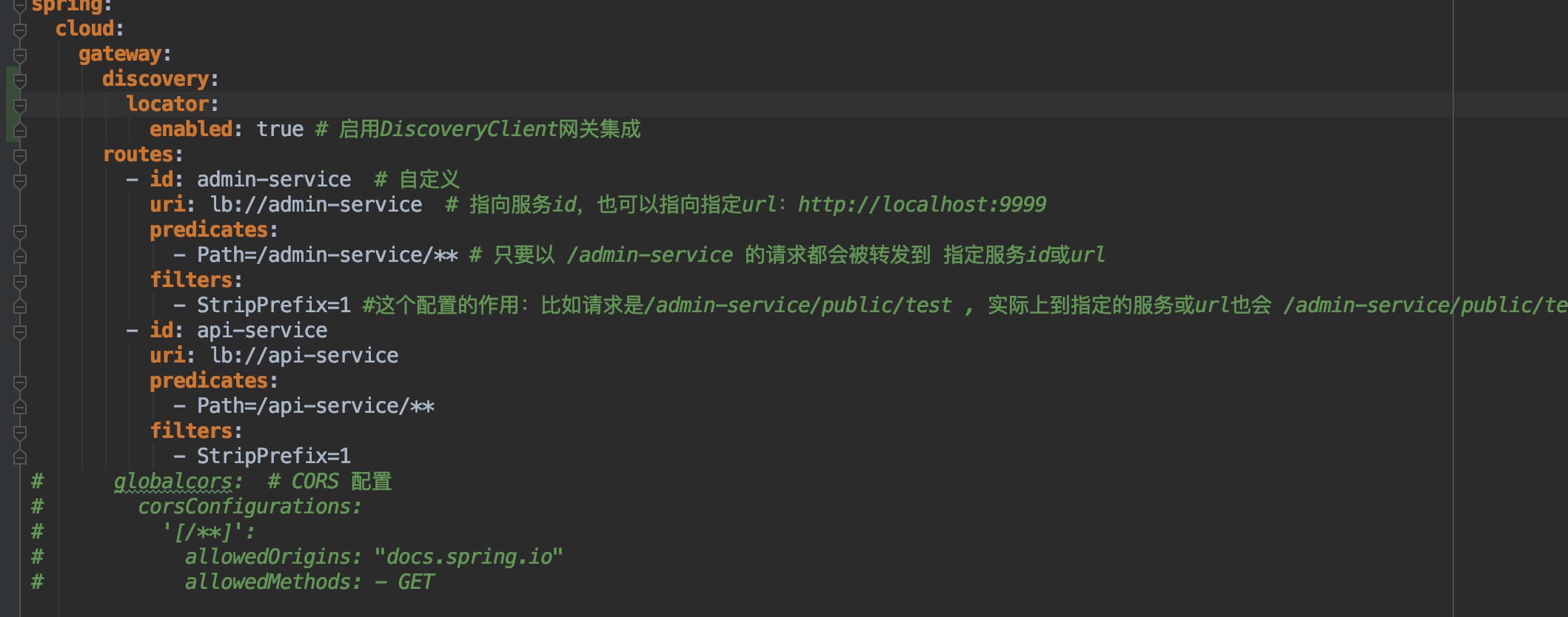
Task: Click Path=/admin-service/** predicate text
Action: [x=327, y=255]
